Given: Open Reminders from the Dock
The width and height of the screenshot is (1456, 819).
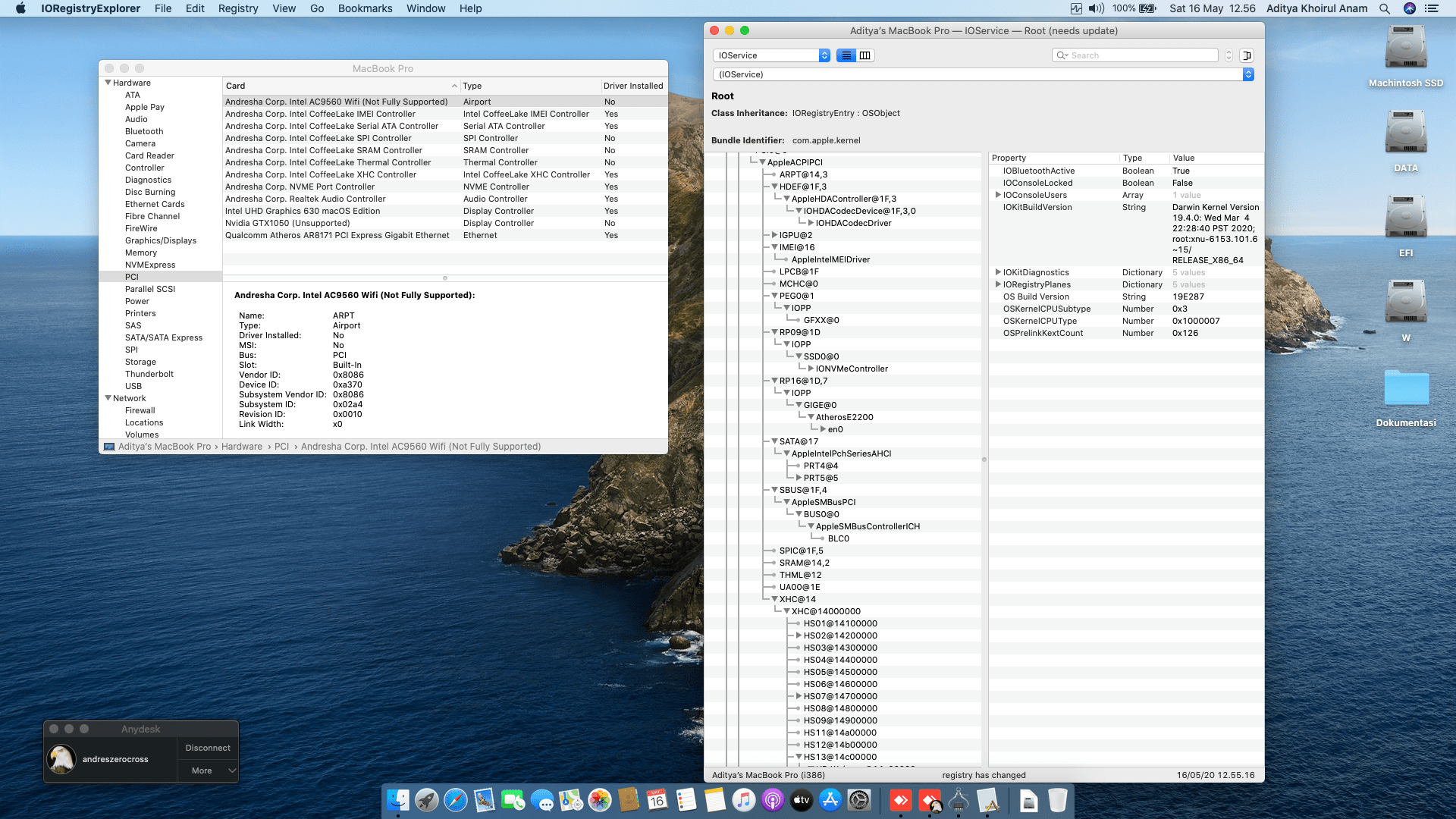Looking at the screenshot, I should 686,800.
